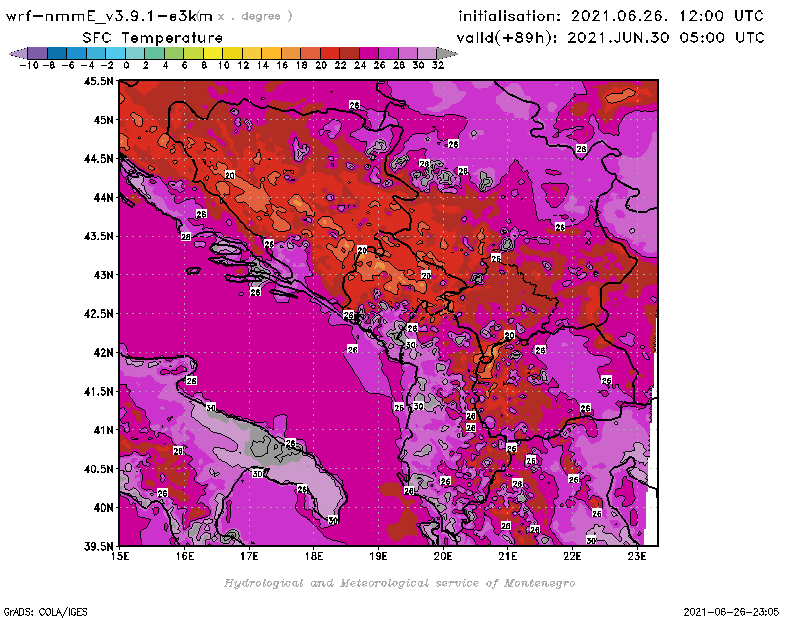This screenshot has height=618, width=800.
Task: Click the 'valid(+89h): 2021.JUN.30 05:00 UTC' text
Action: coord(610,38)
